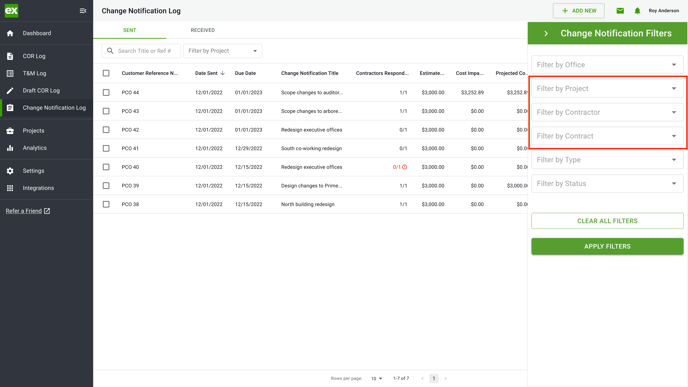This screenshot has height=387, width=688.
Task: Check the PCO 43 row checkbox
Action: point(106,111)
